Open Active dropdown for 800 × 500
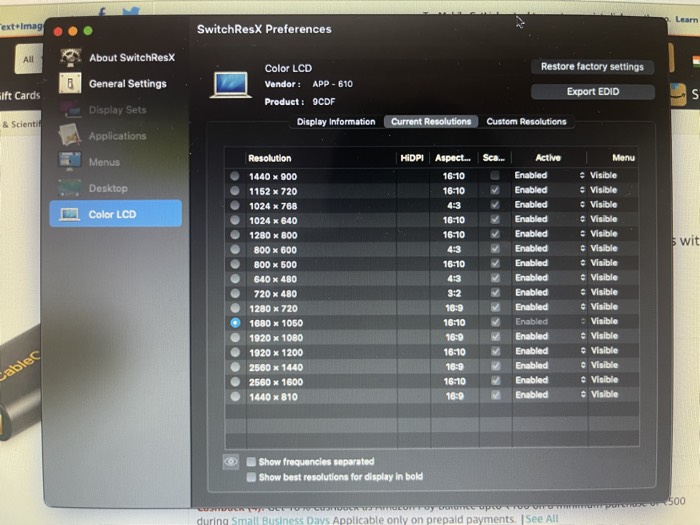700x525 pixels. pyautogui.click(x=549, y=263)
